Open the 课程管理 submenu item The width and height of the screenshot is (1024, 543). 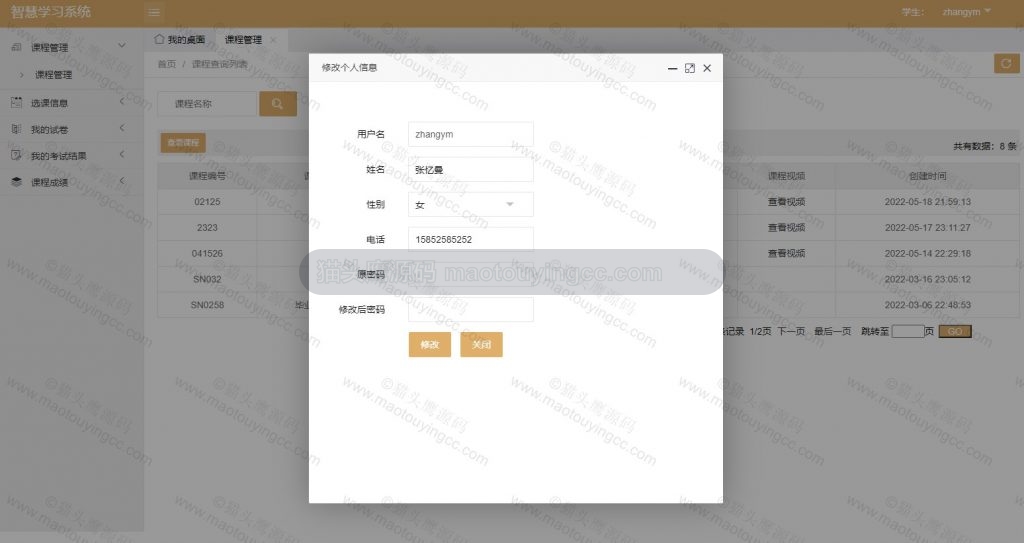(x=54, y=75)
